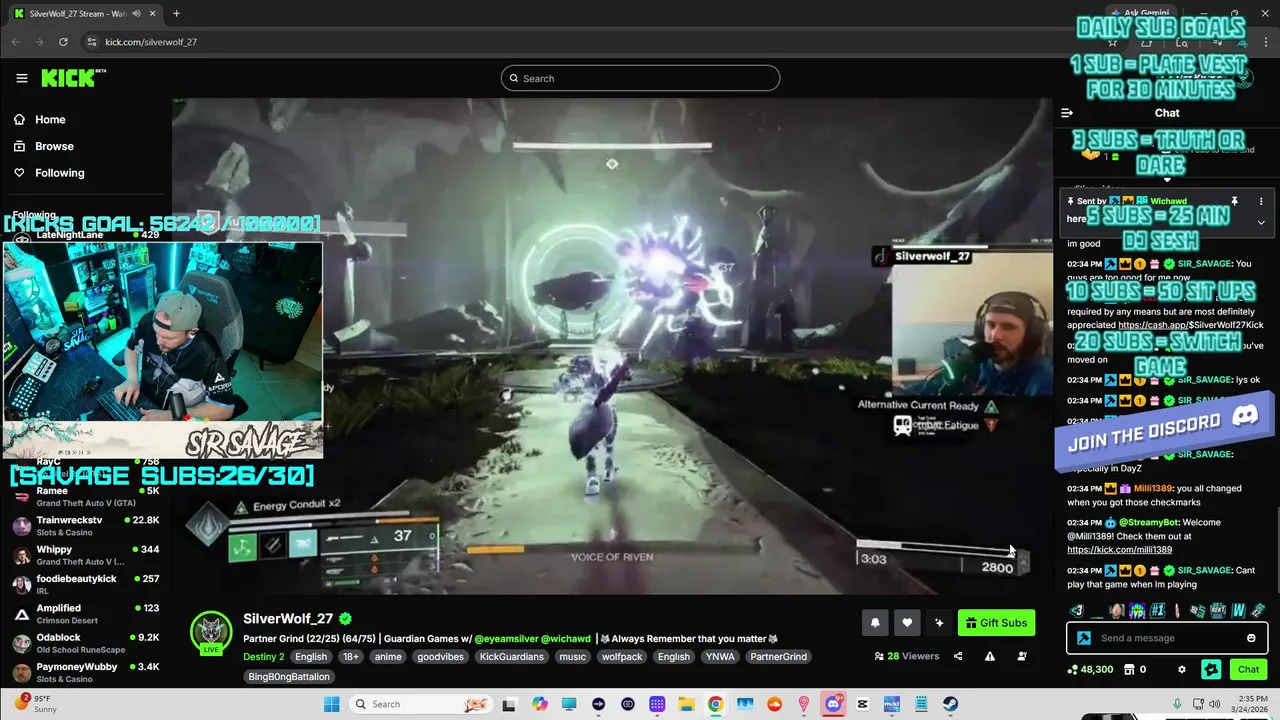
Task: Unpin the pinned chat message
Action: [x=1235, y=201]
